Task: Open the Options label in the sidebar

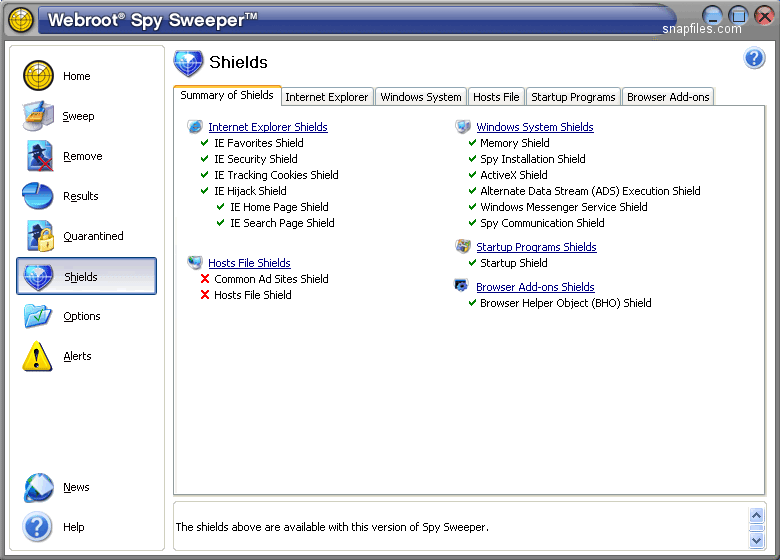Action: click(x=82, y=316)
